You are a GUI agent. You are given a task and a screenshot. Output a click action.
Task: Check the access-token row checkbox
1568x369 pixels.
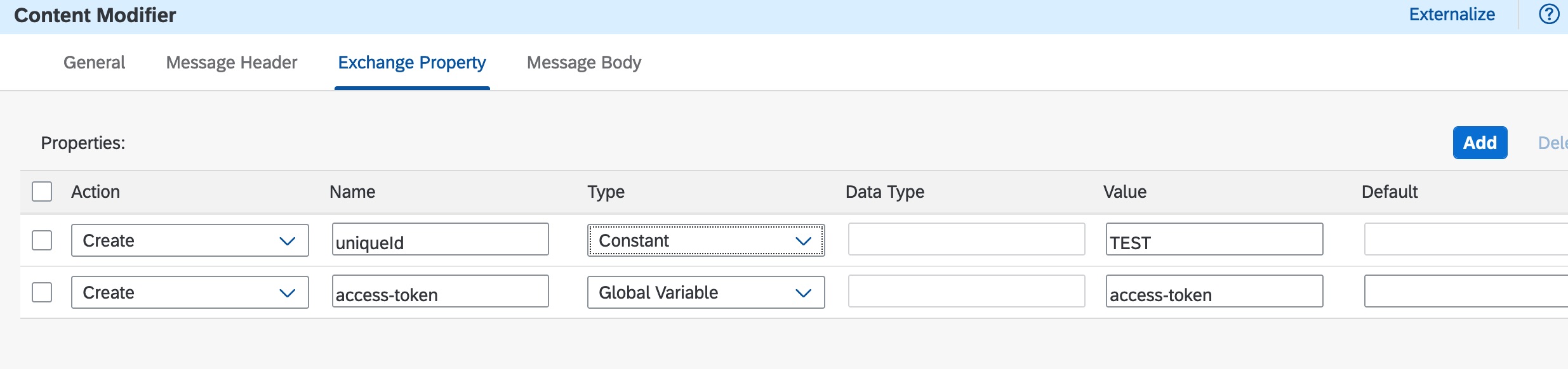click(42, 292)
